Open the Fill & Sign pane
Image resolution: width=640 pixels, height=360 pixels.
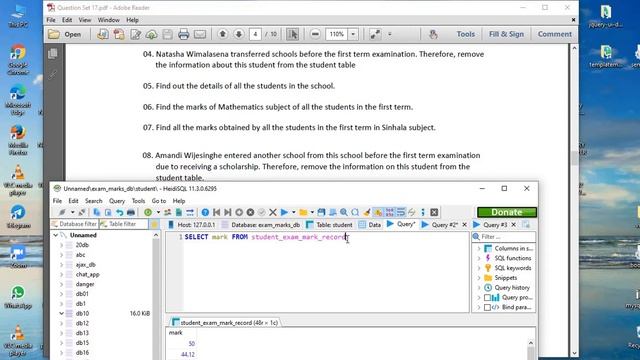[506, 34]
